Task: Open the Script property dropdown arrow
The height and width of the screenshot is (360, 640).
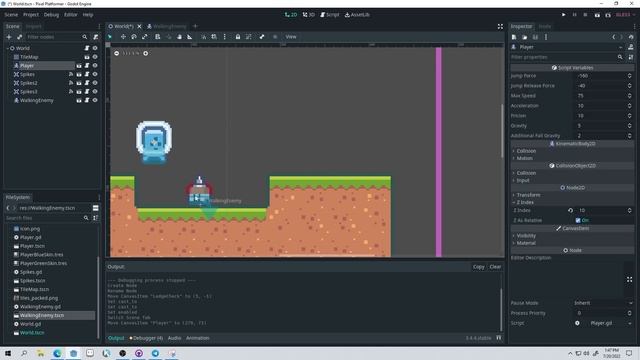Action: pos(630,323)
